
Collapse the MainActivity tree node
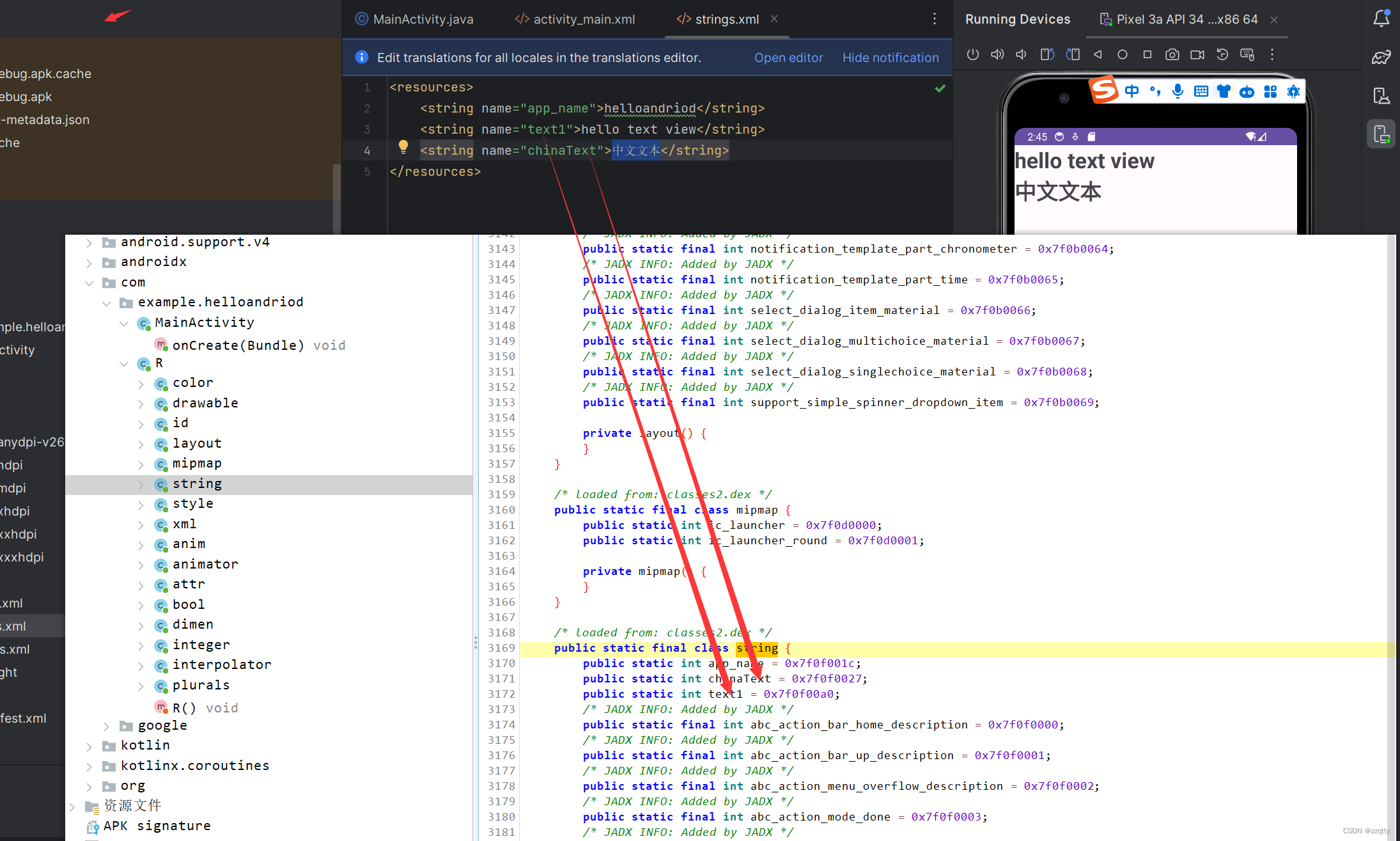[124, 324]
